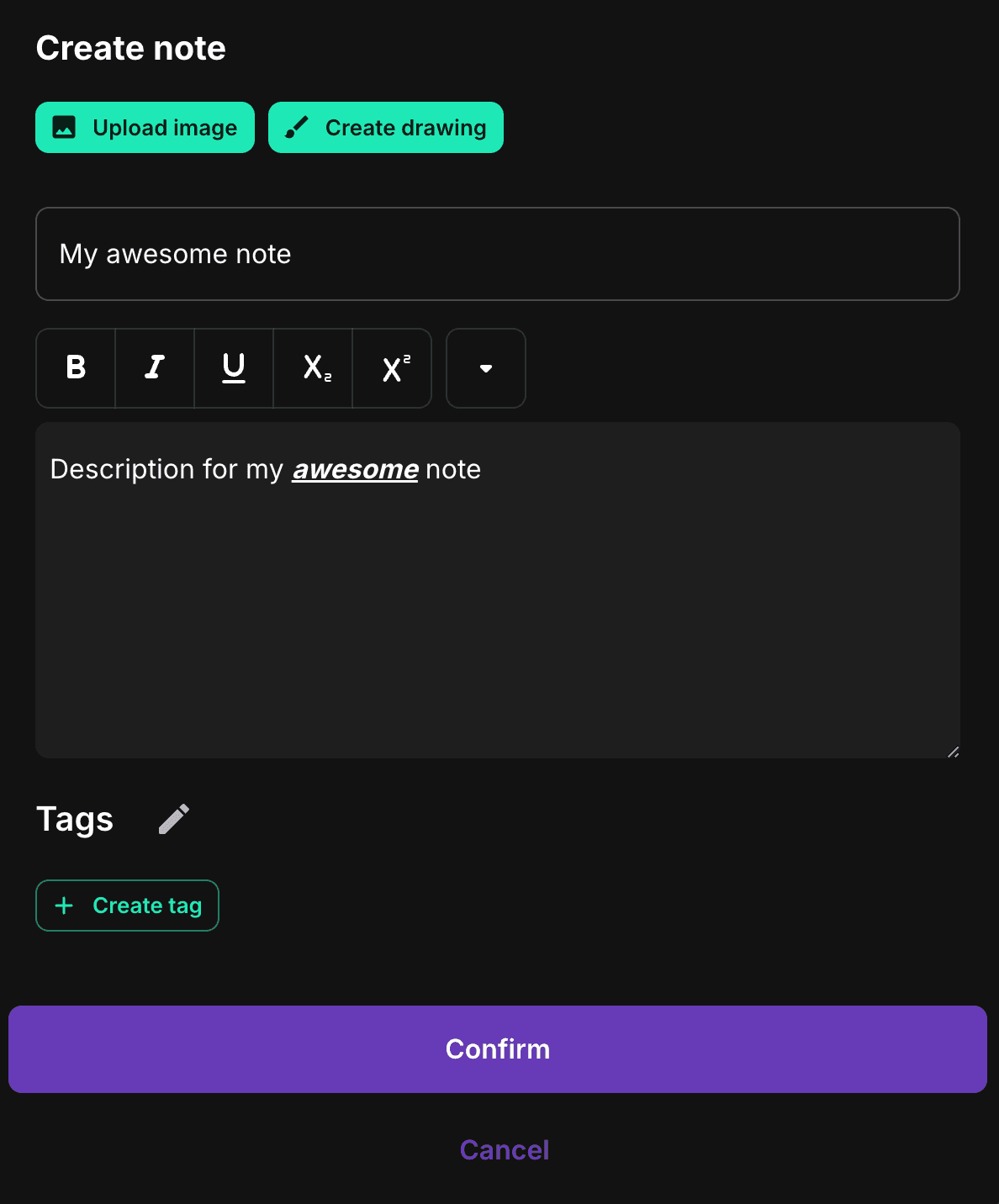This screenshot has height=1204, width=999.
Task: Click the plus icon on Create tag
Action: pos(64,906)
